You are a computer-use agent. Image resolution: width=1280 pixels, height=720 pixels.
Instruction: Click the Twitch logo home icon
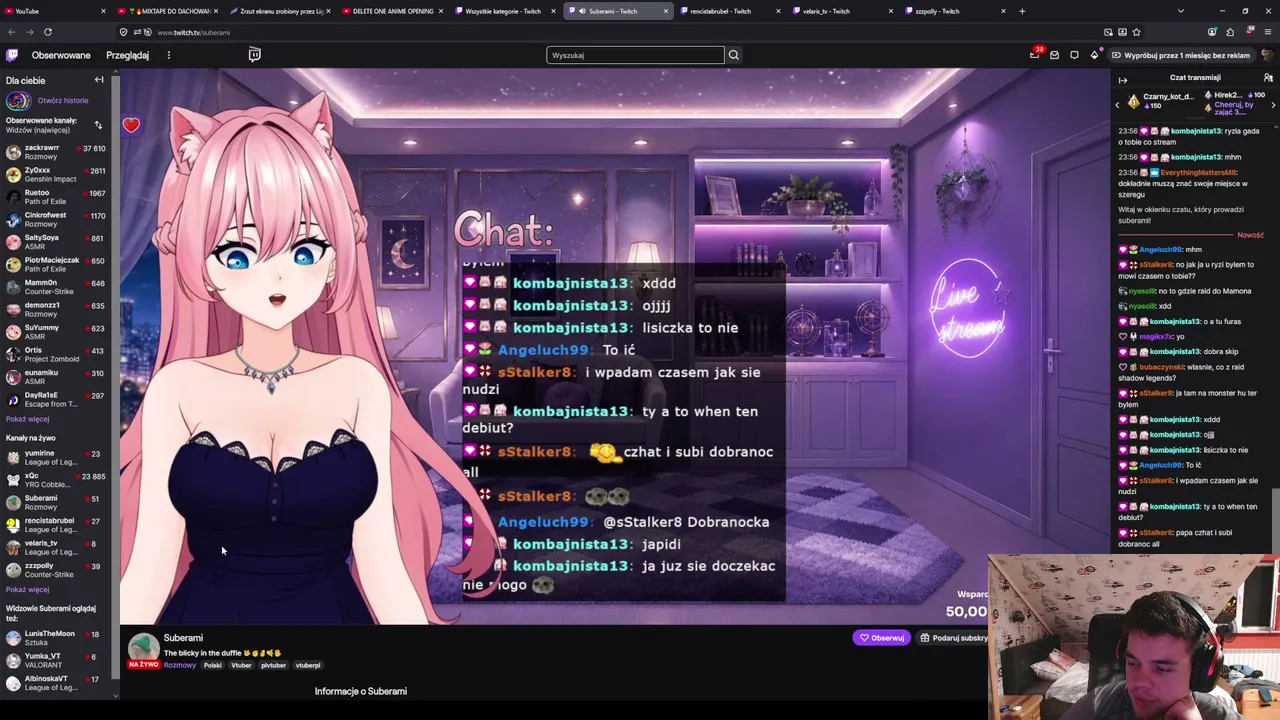(11, 55)
